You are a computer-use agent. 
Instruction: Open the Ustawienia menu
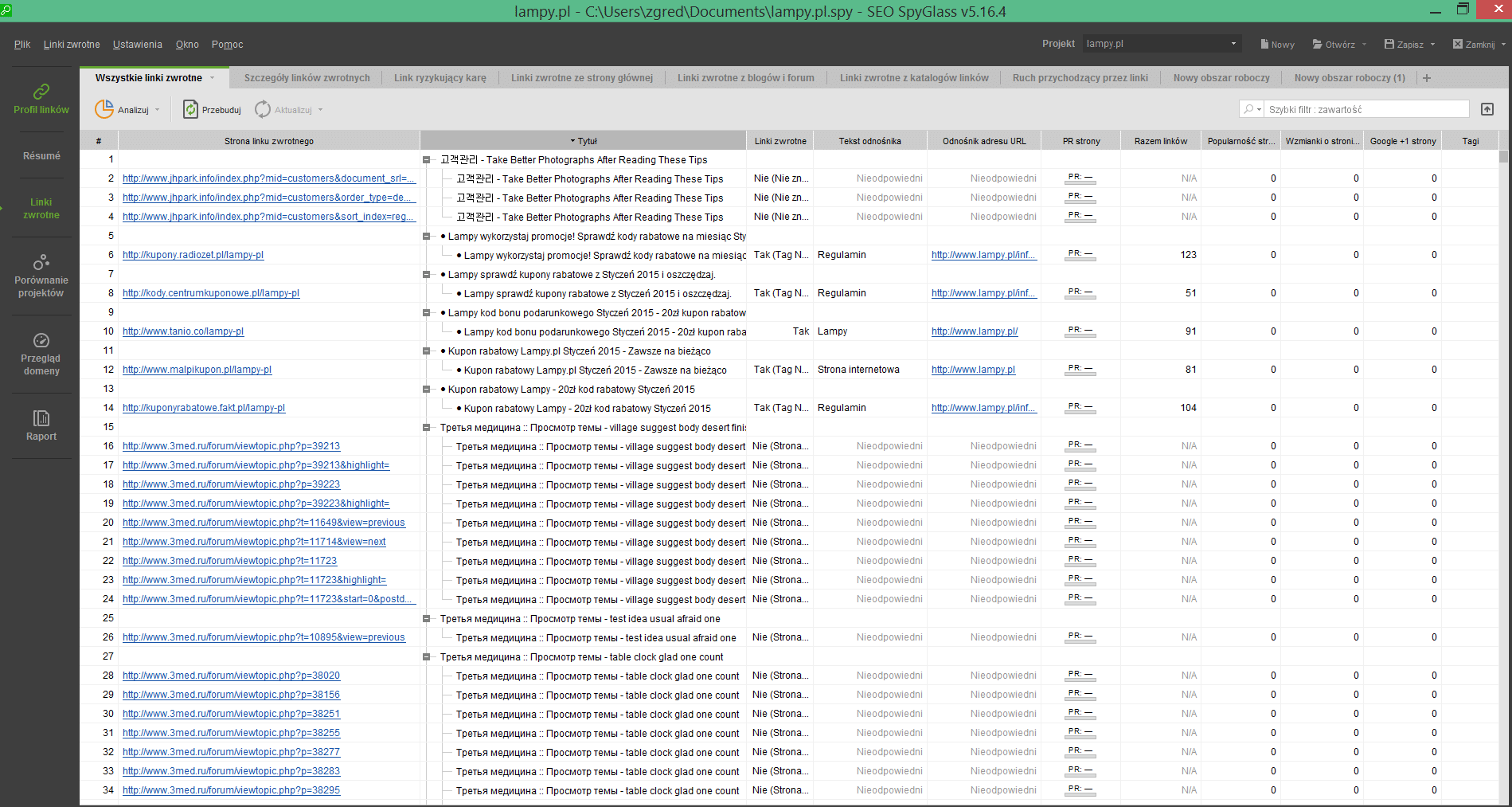(x=137, y=45)
